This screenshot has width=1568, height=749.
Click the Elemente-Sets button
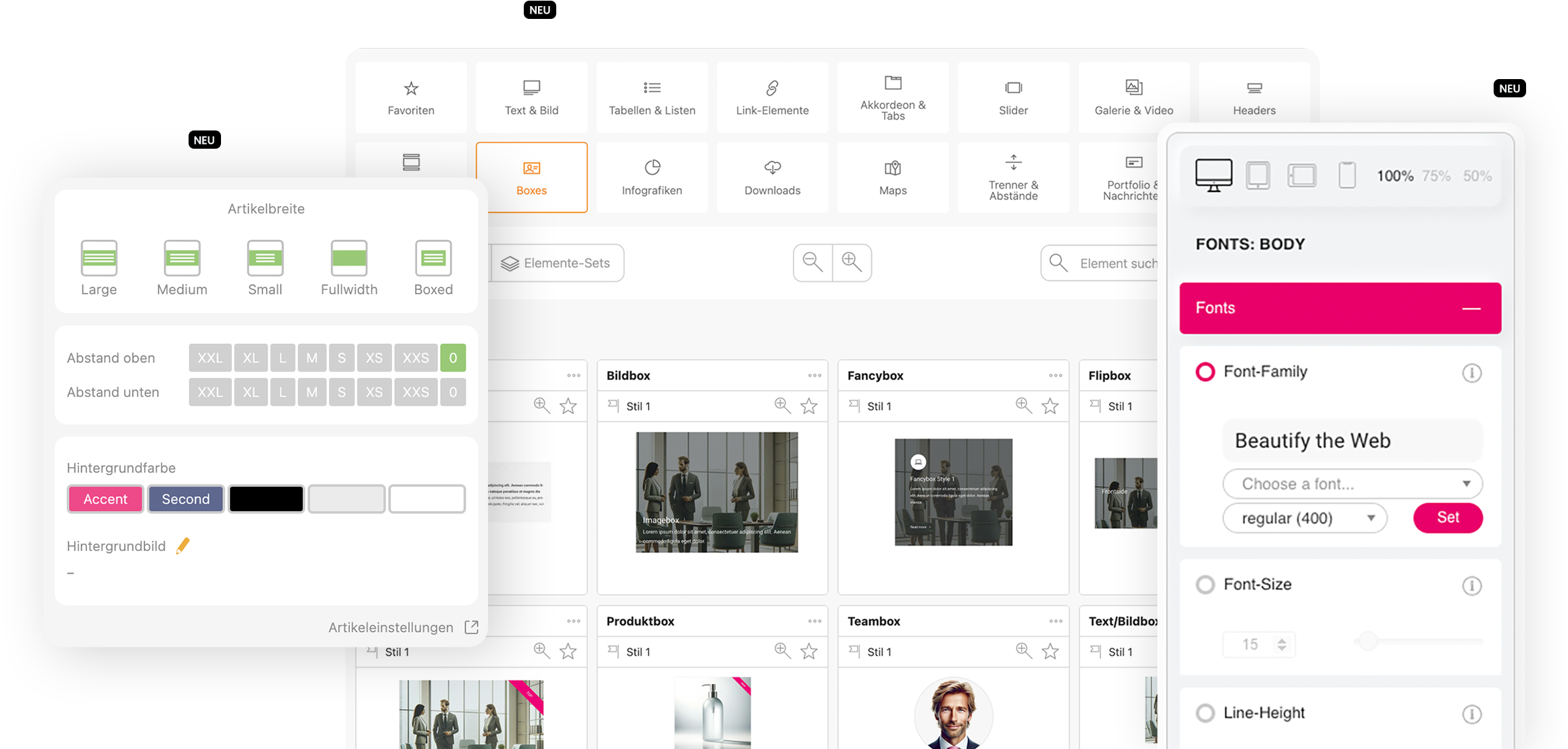pyautogui.click(x=554, y=263)
